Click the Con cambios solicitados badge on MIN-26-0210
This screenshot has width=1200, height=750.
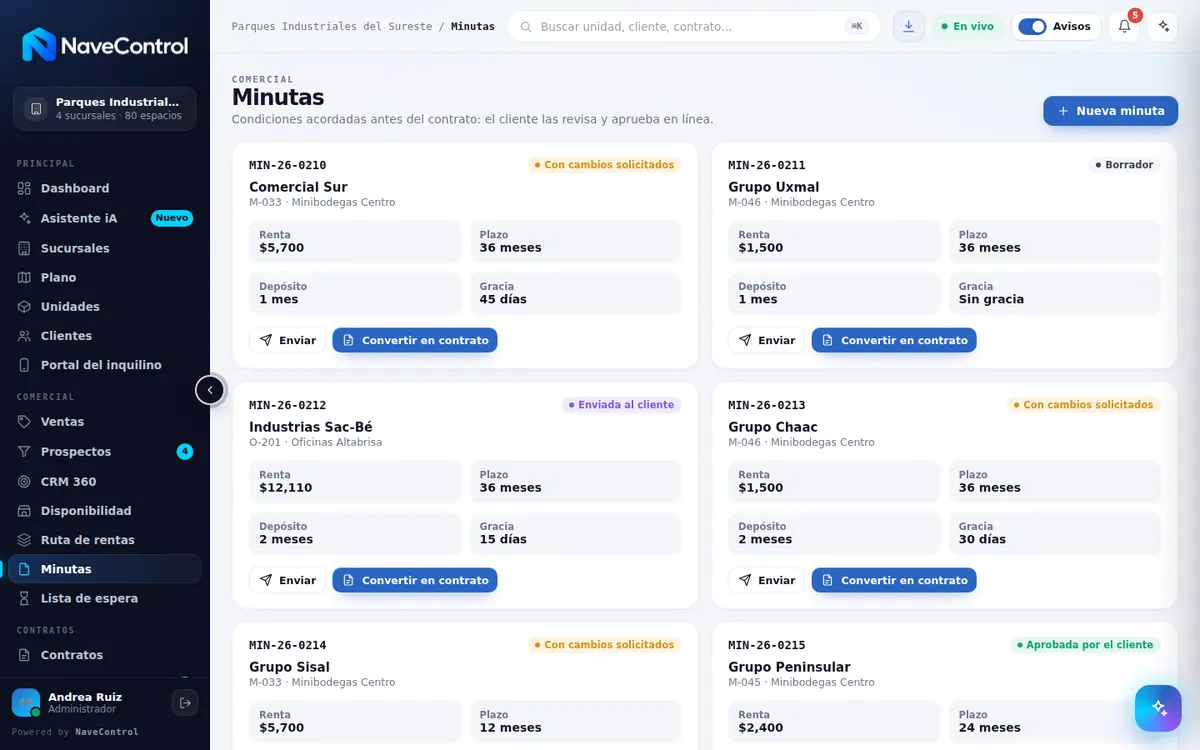coord(604,165)
